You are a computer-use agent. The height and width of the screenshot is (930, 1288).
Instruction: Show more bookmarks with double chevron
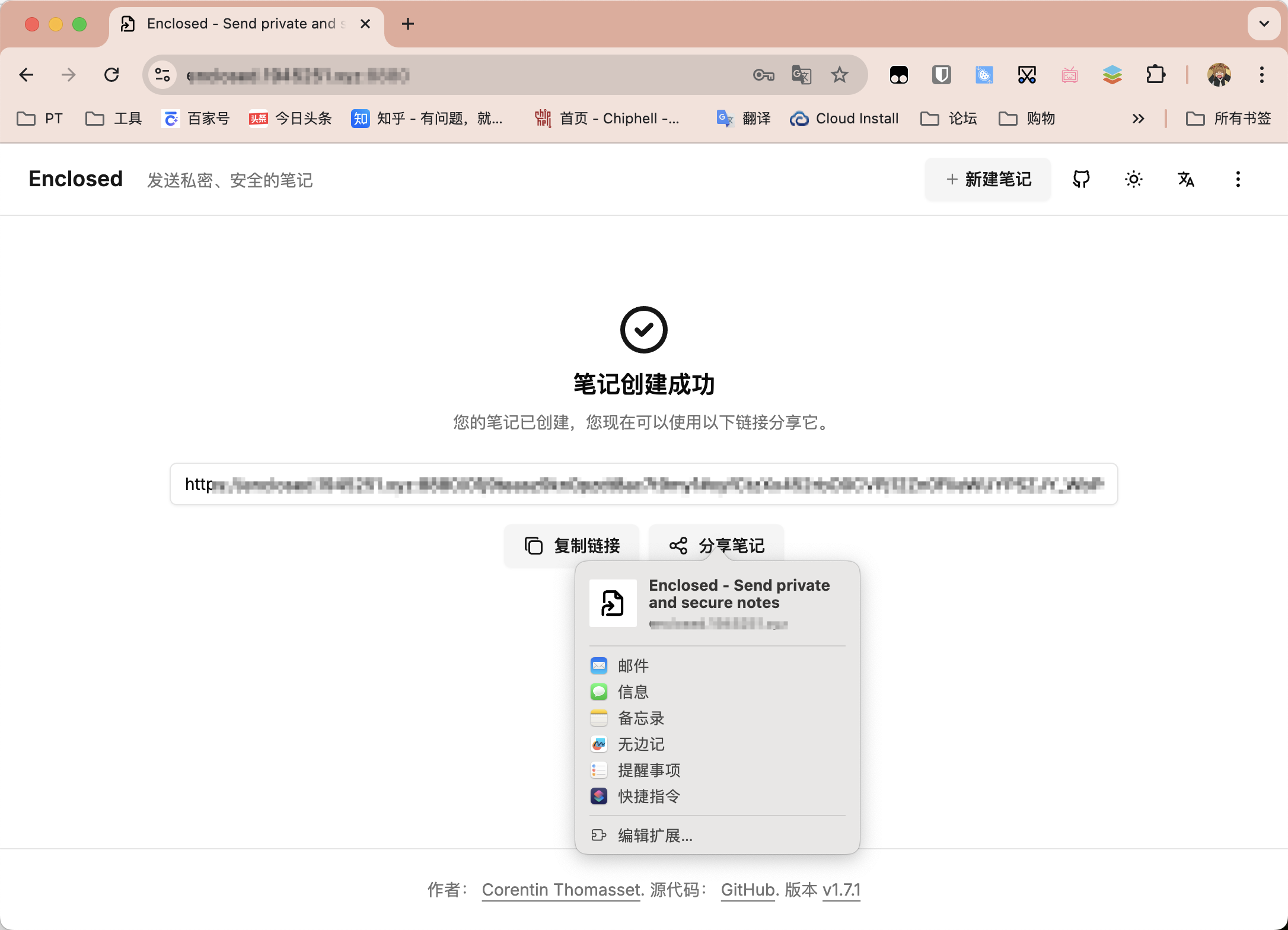tap(1138, 119)
